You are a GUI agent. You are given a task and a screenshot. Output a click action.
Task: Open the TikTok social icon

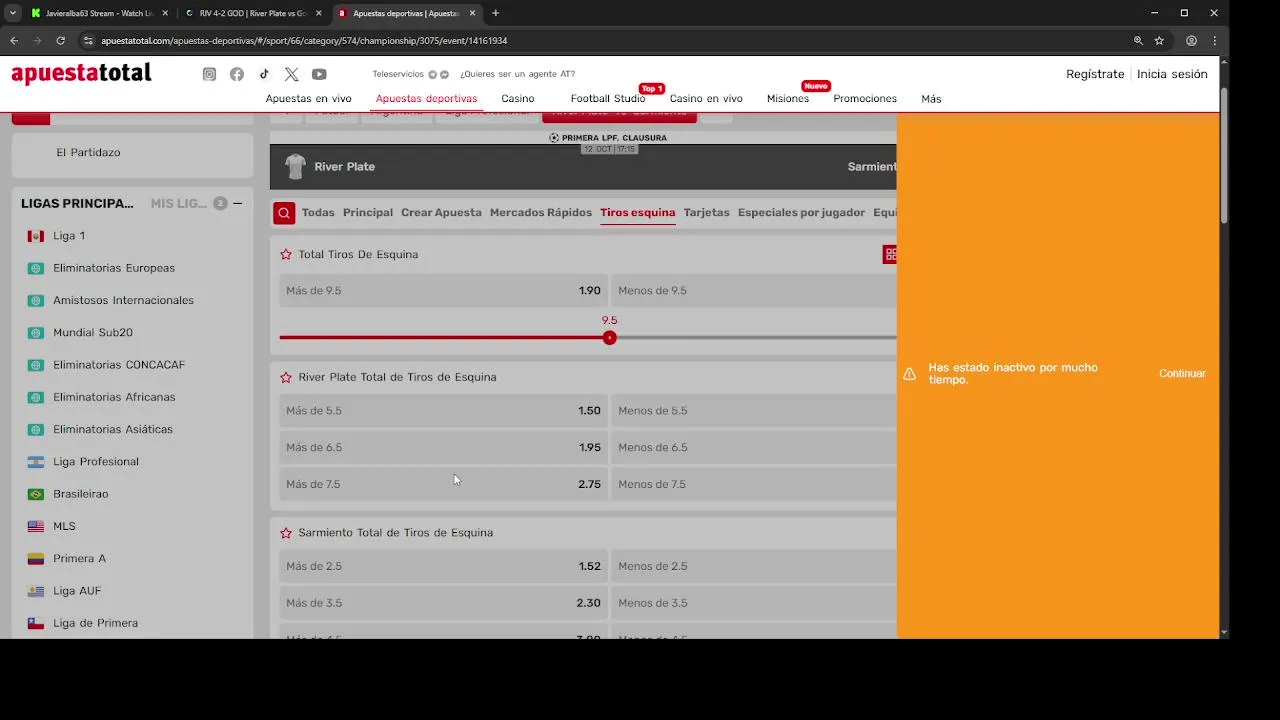[264, 74]
